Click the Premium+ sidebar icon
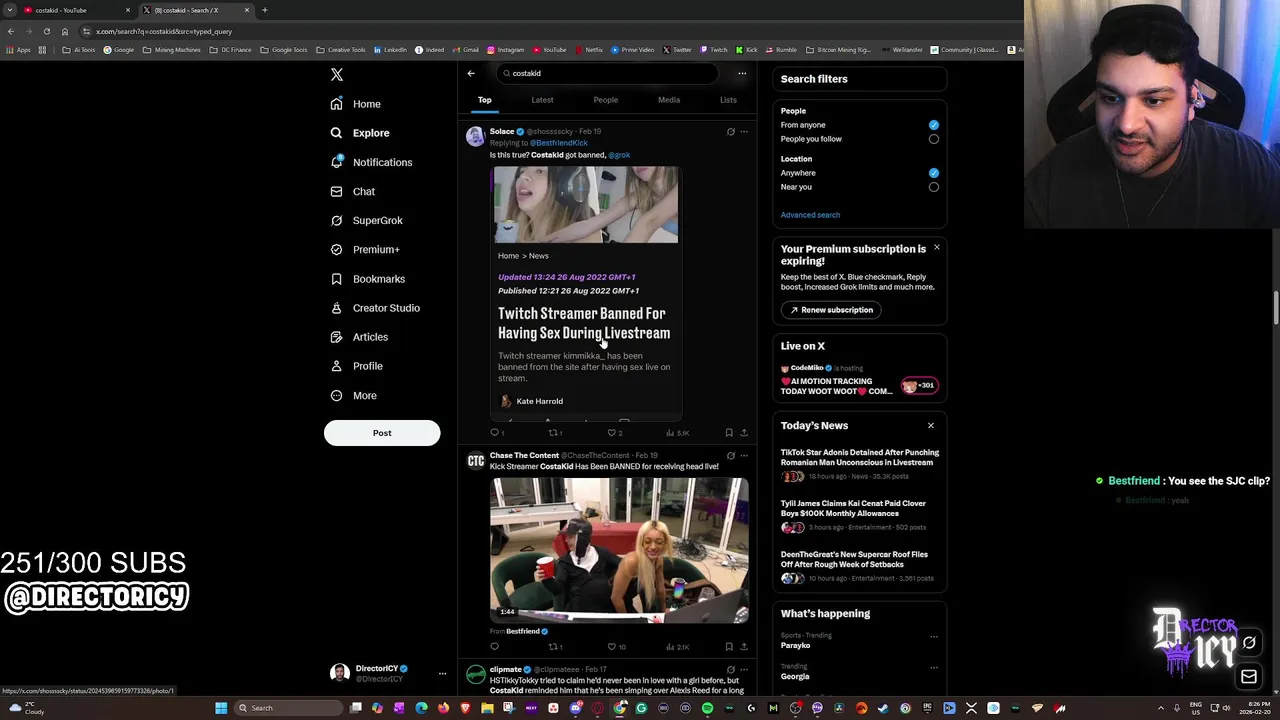This screenshot has width=1280, height=720. pyautogui.click(x=337, y=249)
